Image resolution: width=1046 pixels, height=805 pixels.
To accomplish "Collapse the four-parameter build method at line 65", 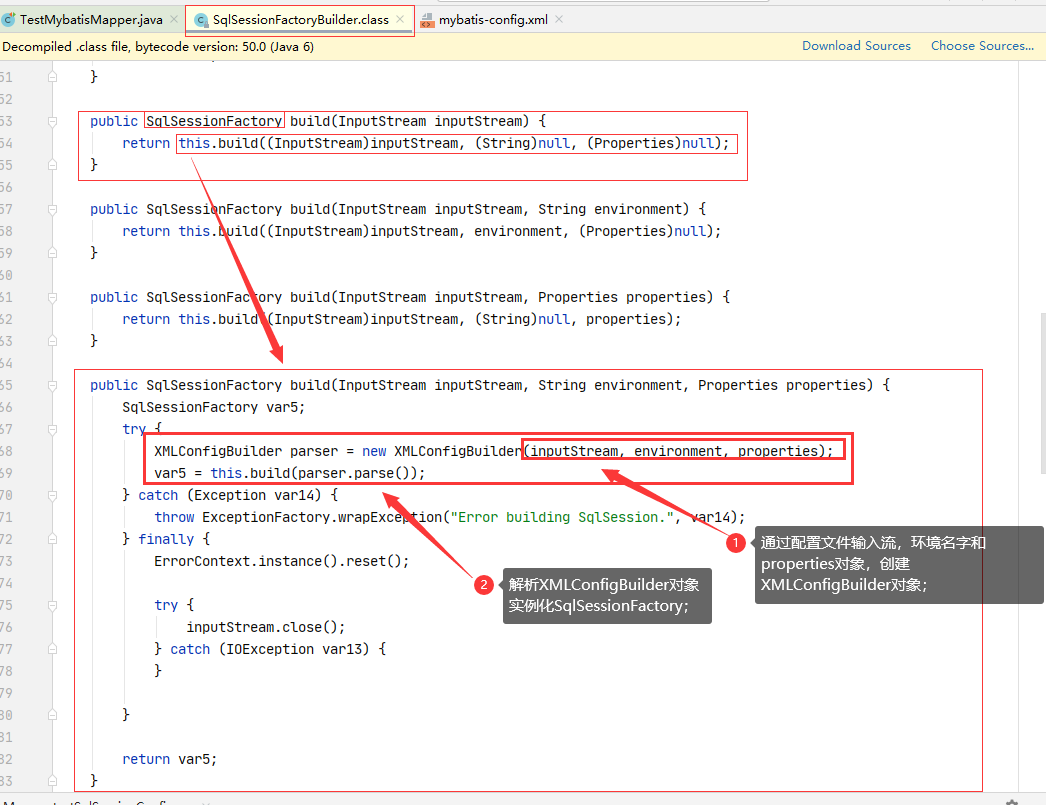I will click(54, 385).
